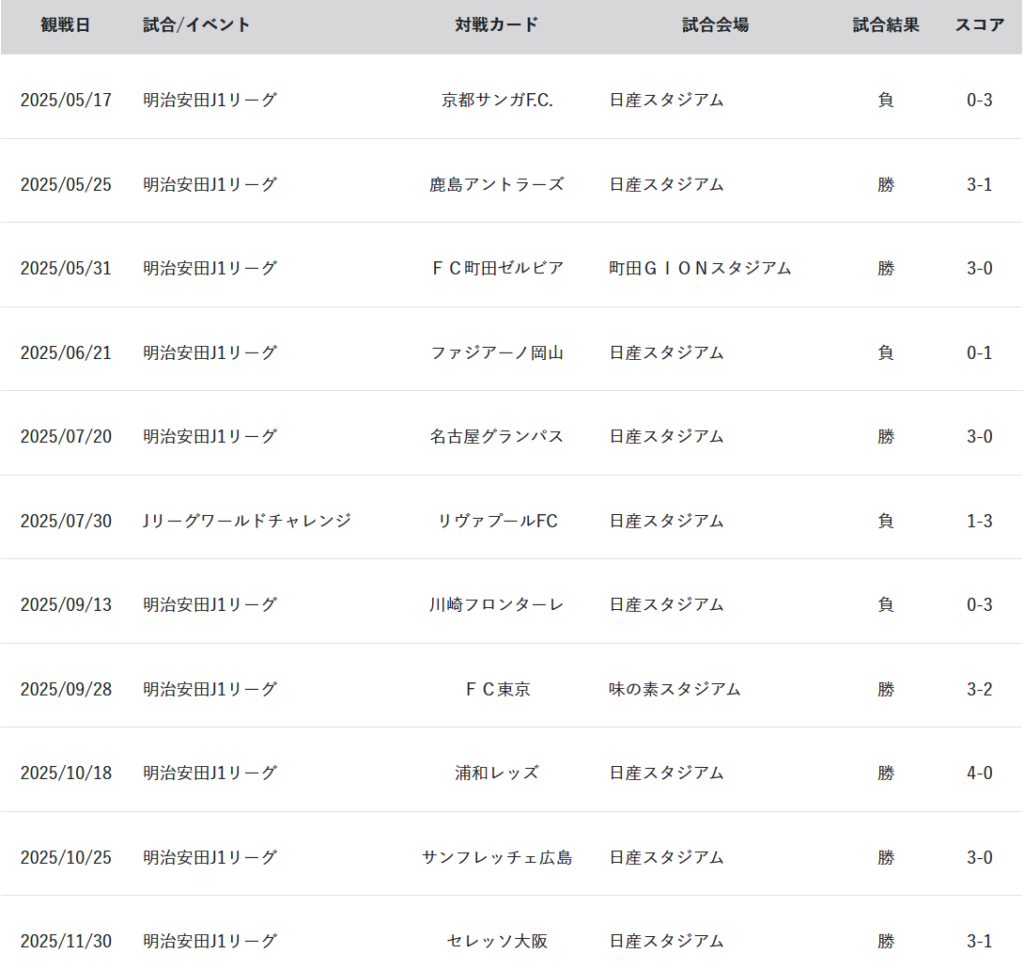The image size is (1024, 969).
Task: Click the Jリーグワールドチャレンジ event name
Action: pyautogui.click(x=247, y=521)
